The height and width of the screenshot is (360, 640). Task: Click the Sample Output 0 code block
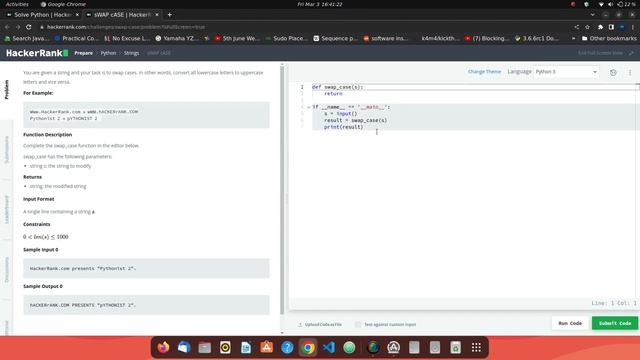click(x=146, y=305)
